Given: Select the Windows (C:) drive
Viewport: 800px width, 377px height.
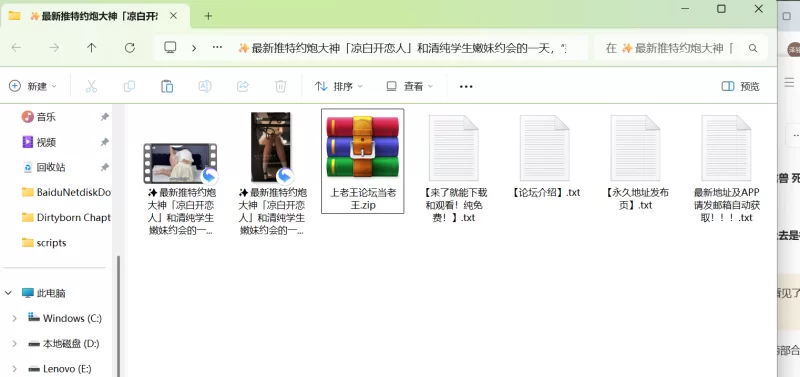Looking at the screenshot, I should pyautogui.click(x=65, y=318).
